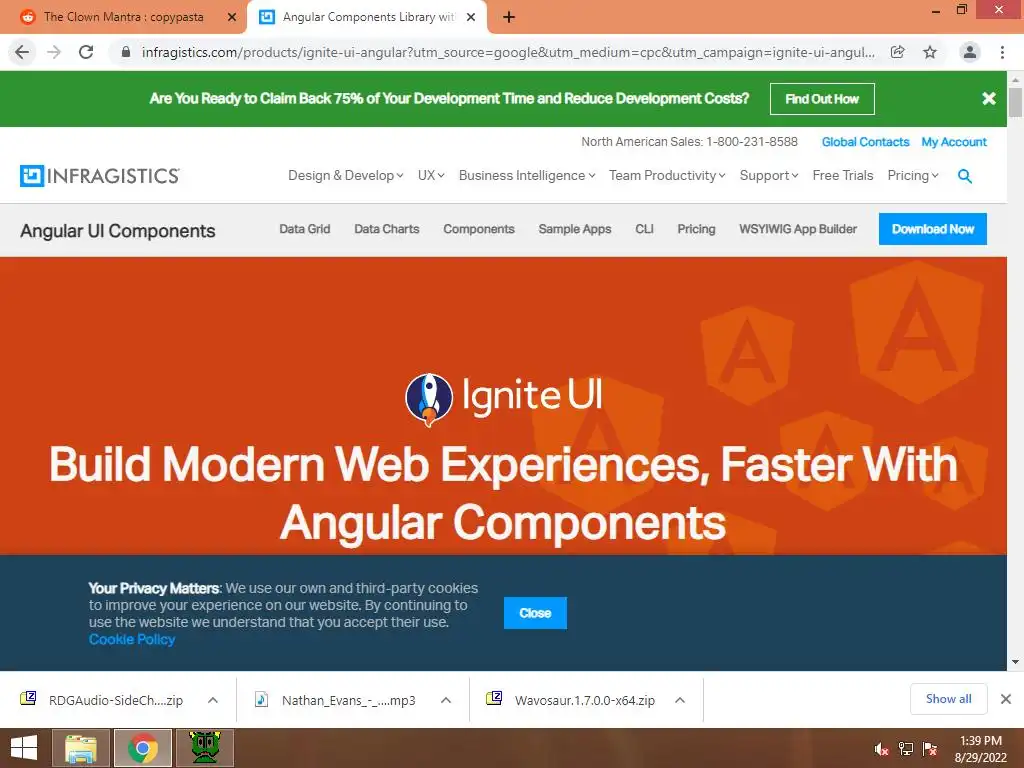
Task: Show all downloads
Action: point(948,699)
